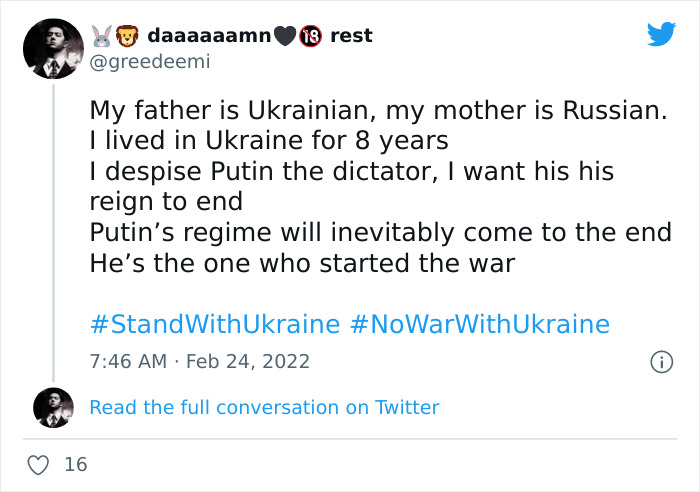Open the author's large profile avatar
This screenshot has width=700, height=492.
(52, 48)
